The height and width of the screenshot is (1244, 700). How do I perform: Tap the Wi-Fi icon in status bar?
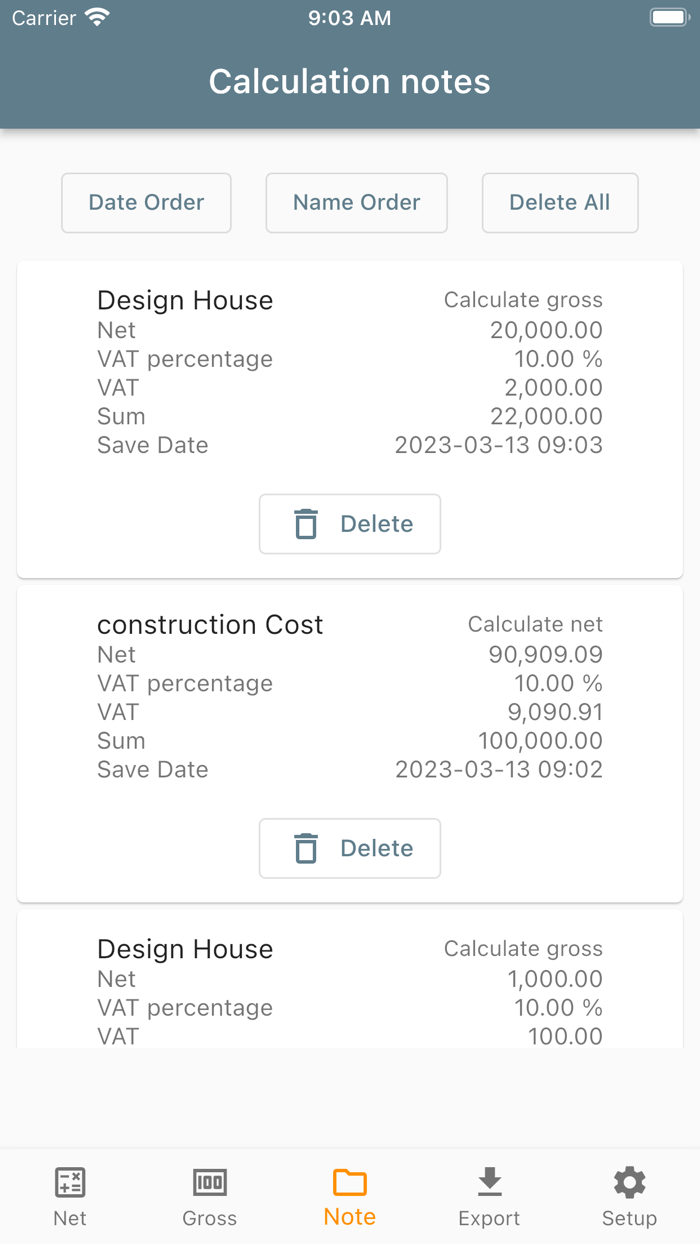click(x=96, y=17)
